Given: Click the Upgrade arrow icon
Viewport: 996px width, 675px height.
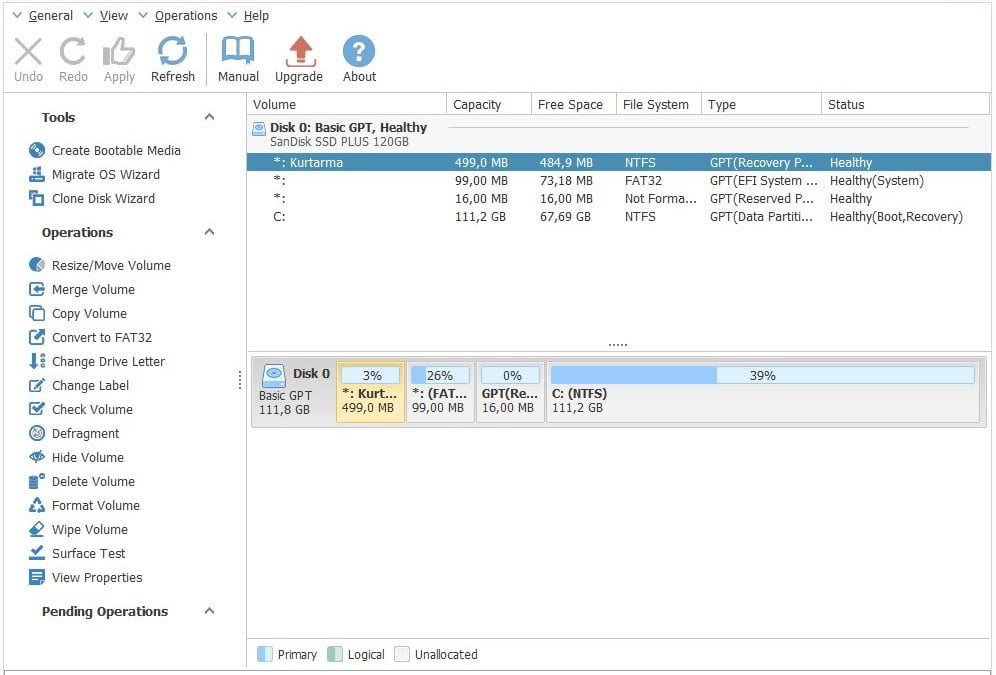Looking at the screenshot, I should (x=299, y=52).
